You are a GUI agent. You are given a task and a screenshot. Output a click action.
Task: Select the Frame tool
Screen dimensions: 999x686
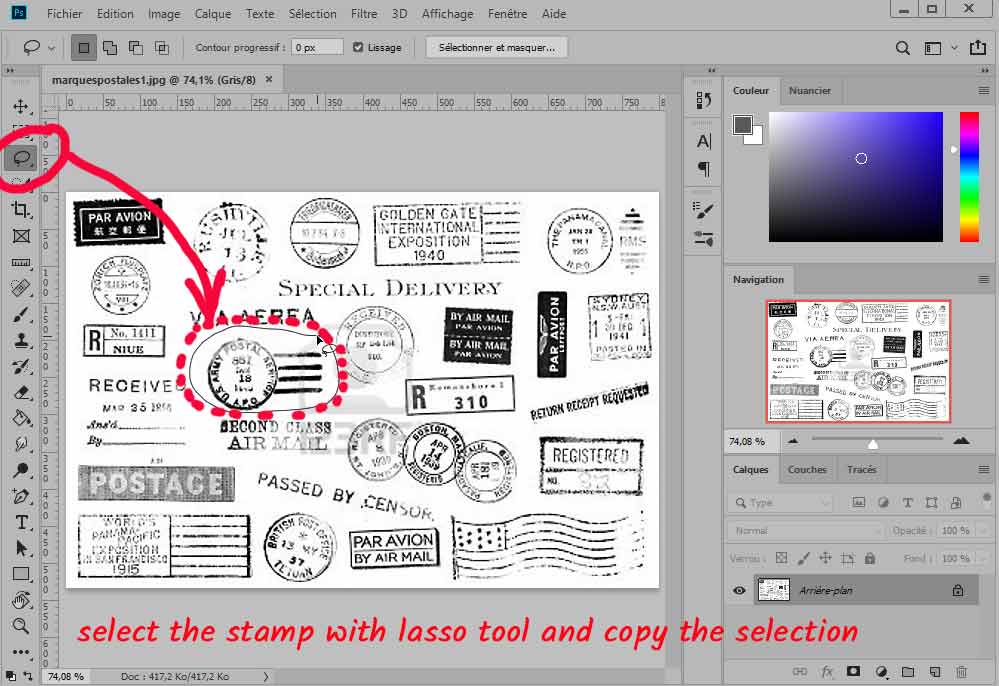[x=21, y=236]
